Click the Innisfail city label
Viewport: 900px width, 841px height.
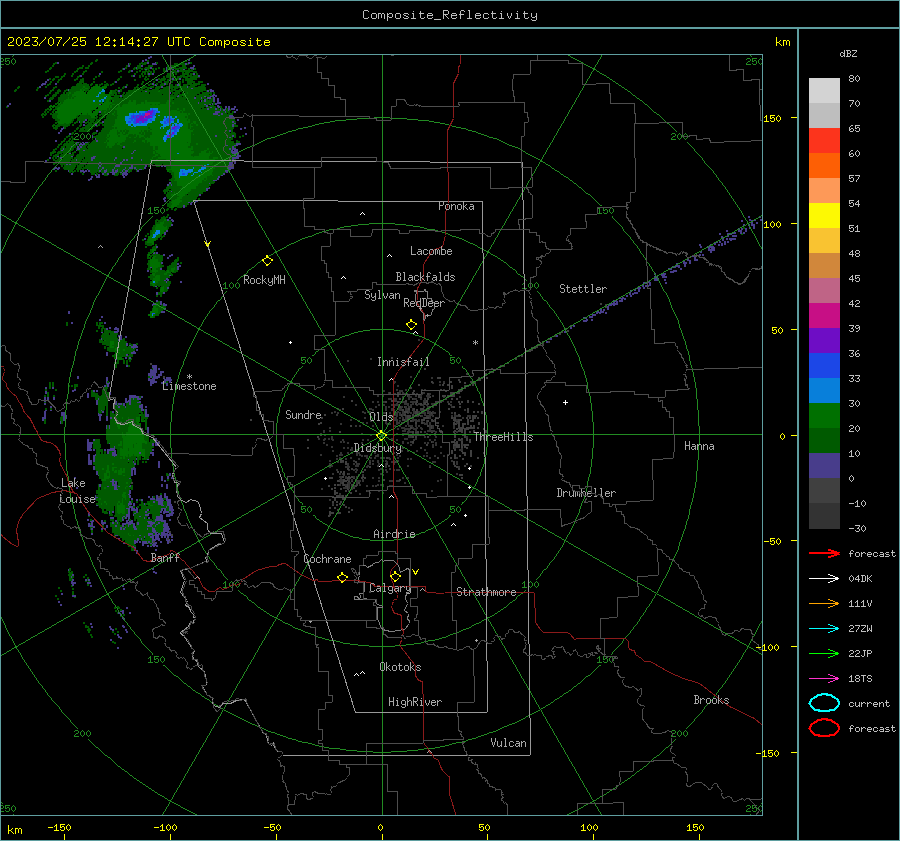pos(403,362)
